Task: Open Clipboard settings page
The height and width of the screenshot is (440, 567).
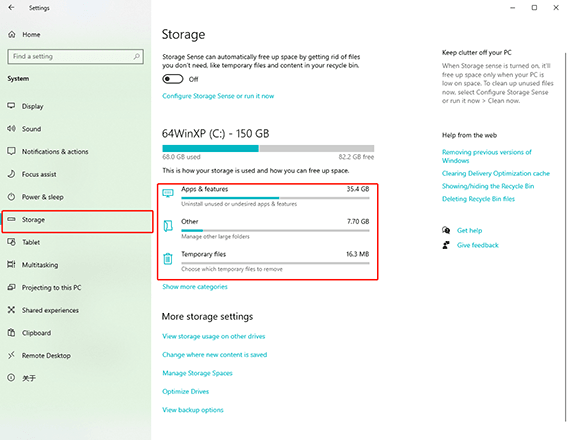Action: click(x=36, y=333)
